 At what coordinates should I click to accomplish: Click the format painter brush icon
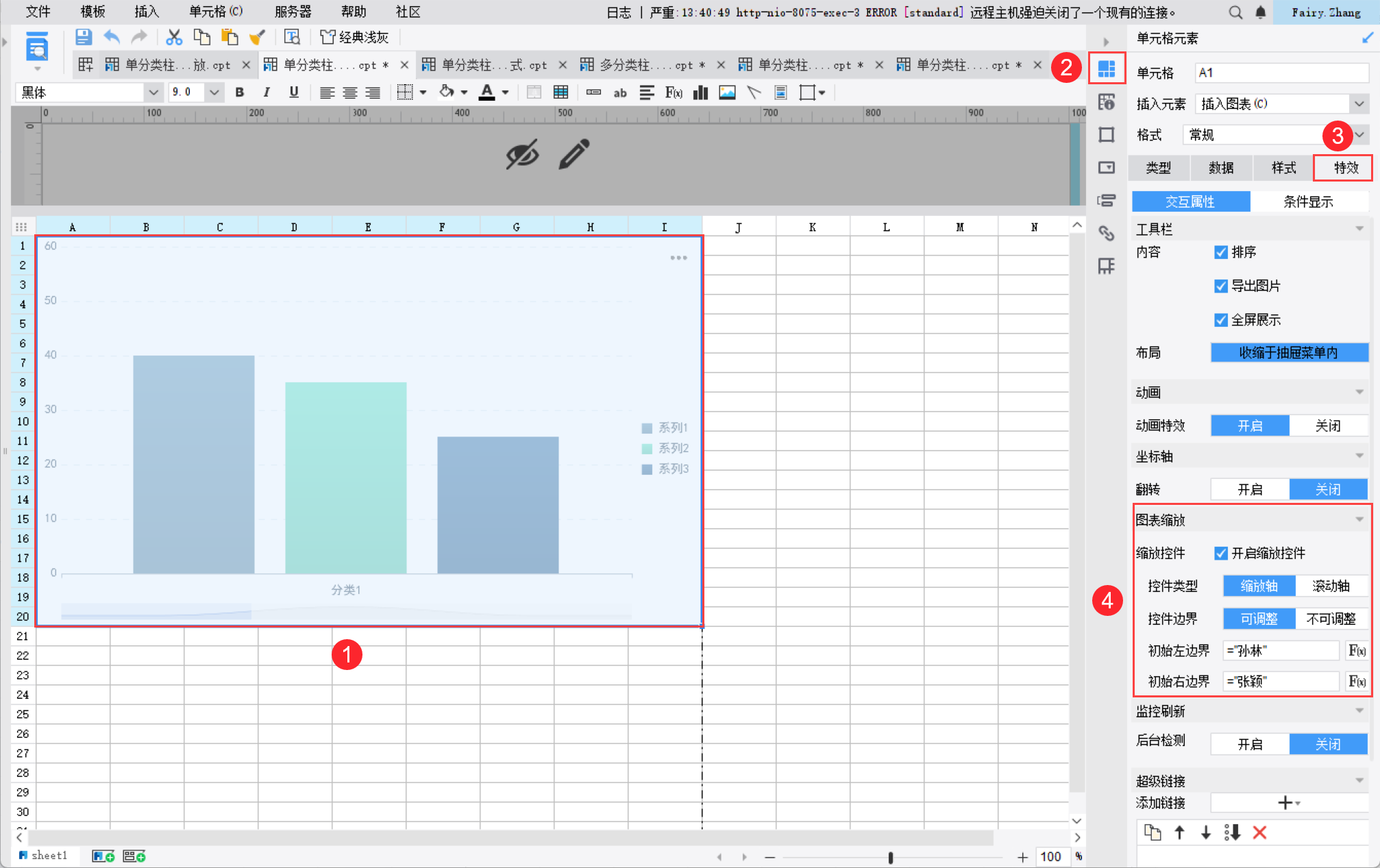click(x=258, y=37)
